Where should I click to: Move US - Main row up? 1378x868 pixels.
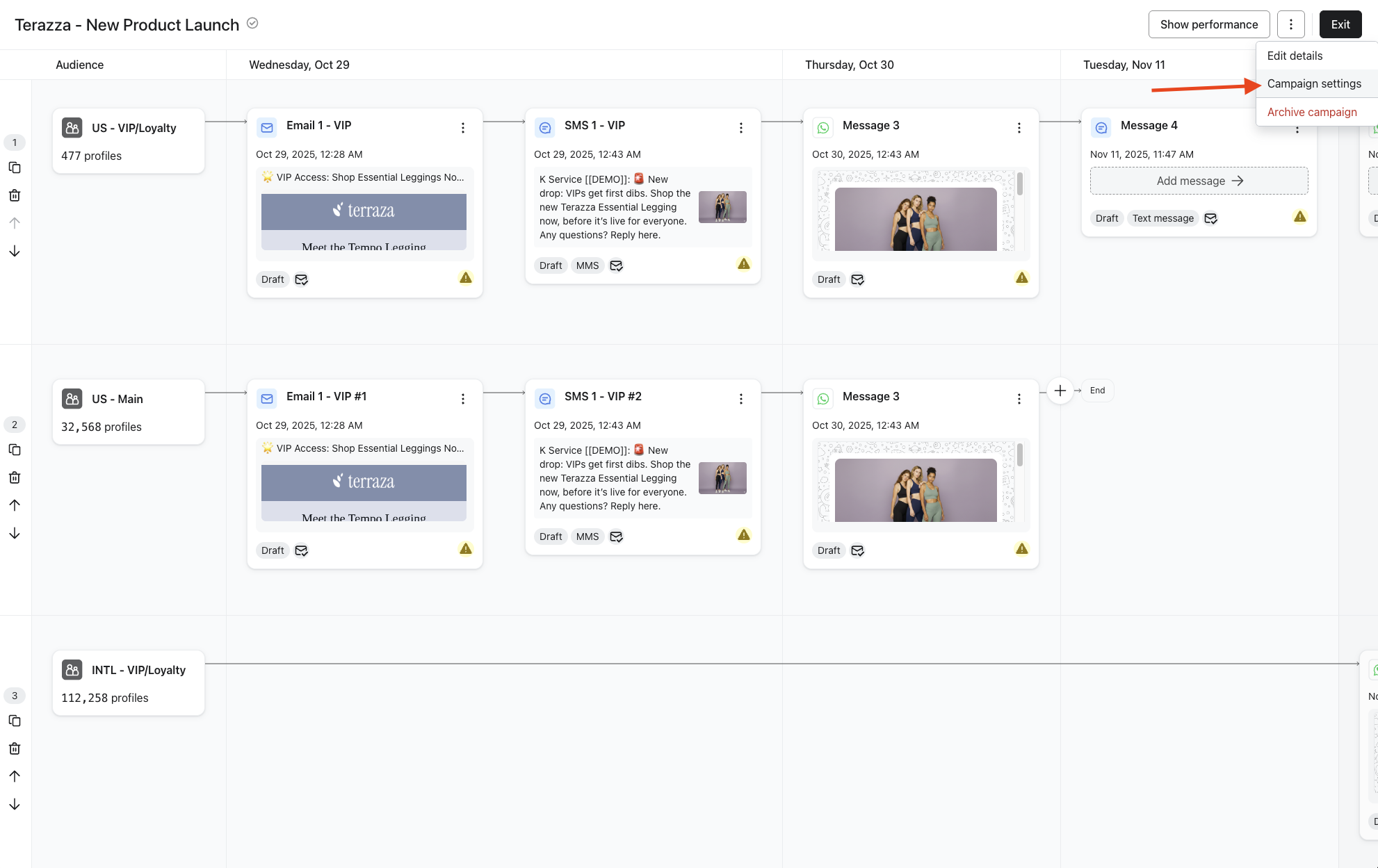tap(15, 505)
